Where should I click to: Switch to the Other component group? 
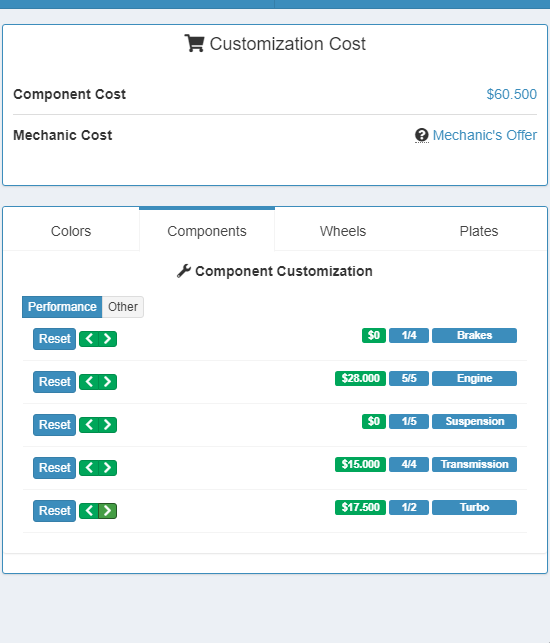(123, 307)
